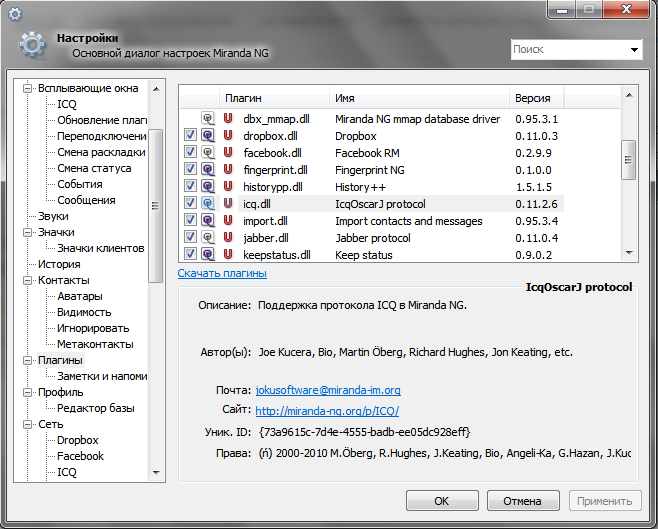Select Facebook under Сеть
Image resolution: width=658 pixels, height=529 pixels.
pyautogui.click(x=80, y=456)
